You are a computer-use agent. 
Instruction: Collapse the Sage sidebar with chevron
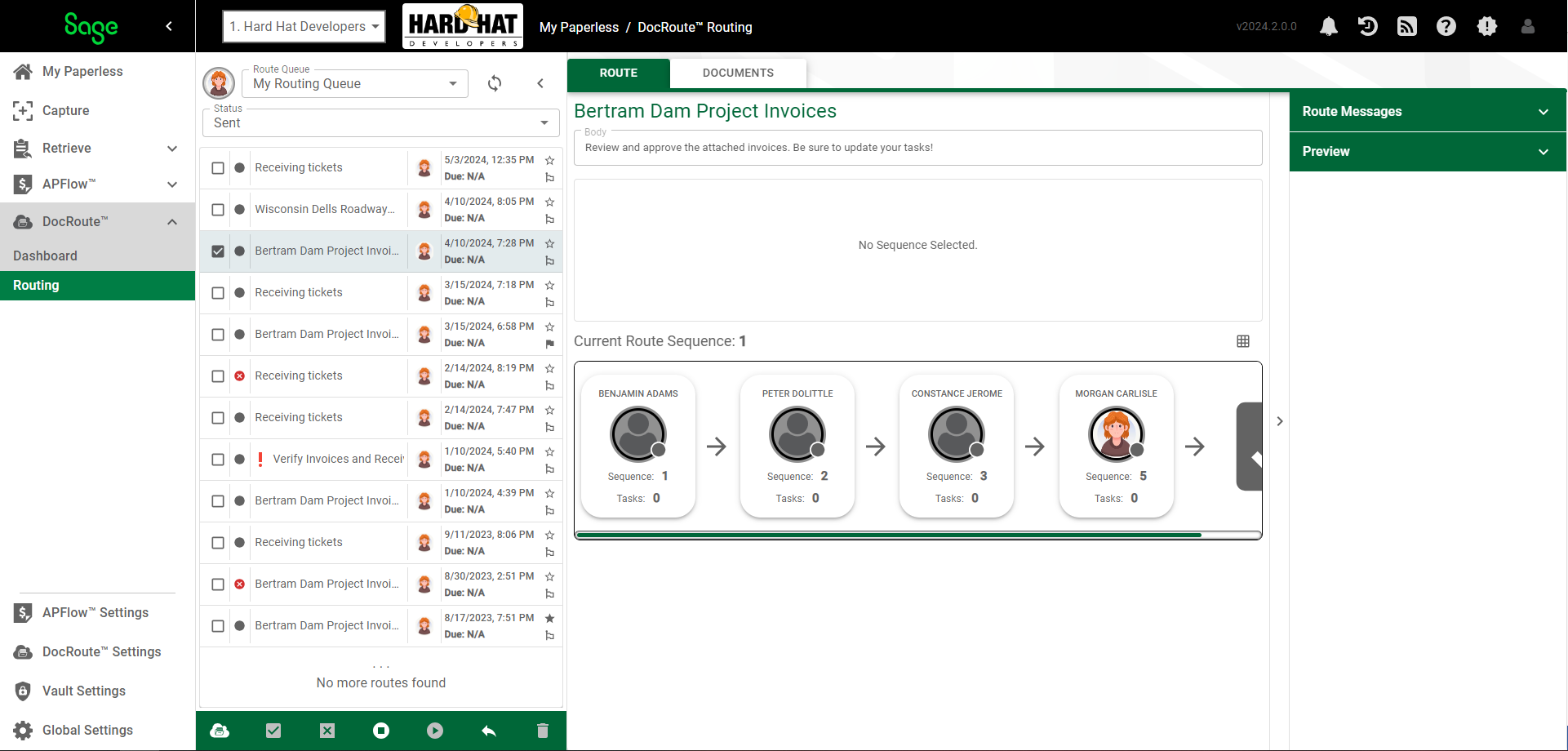(169, 26)
